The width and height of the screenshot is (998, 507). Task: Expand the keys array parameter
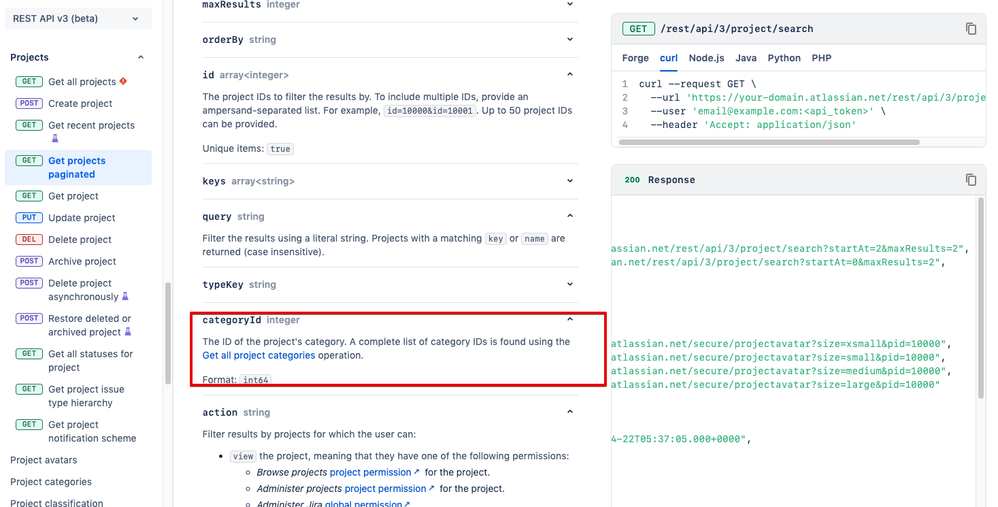[x=570, y=181]
